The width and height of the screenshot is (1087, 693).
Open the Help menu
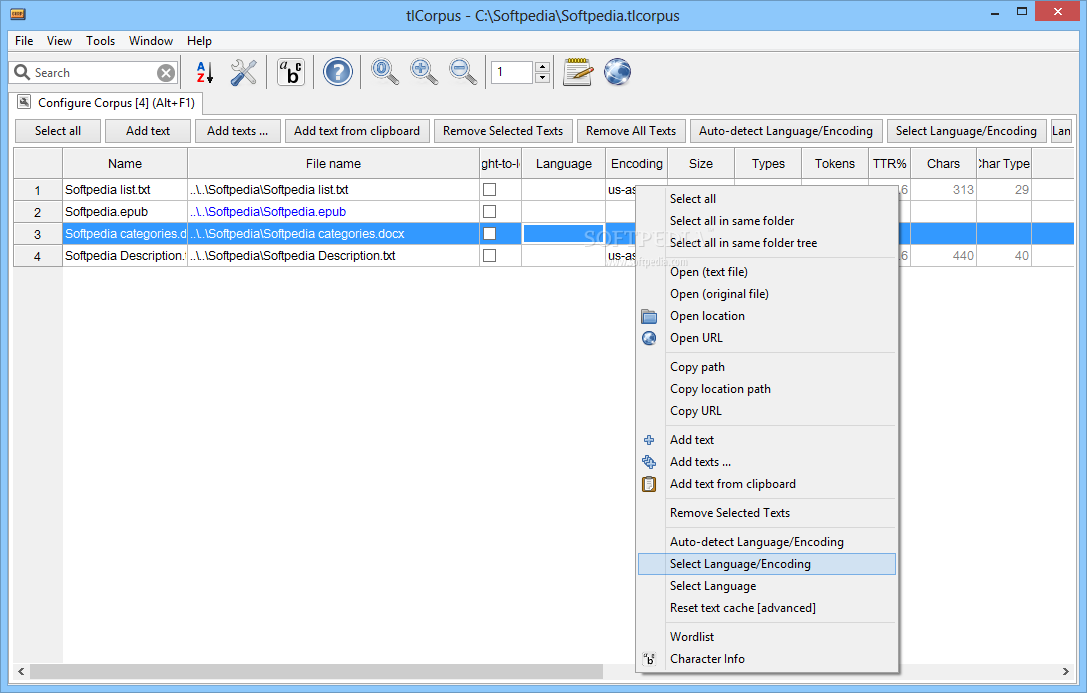pos(199,41)
